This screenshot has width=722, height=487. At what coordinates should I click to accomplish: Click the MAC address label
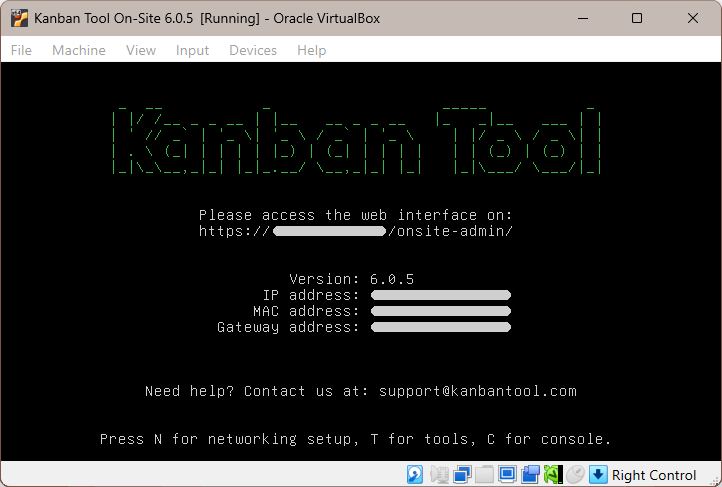pos(306,311)
